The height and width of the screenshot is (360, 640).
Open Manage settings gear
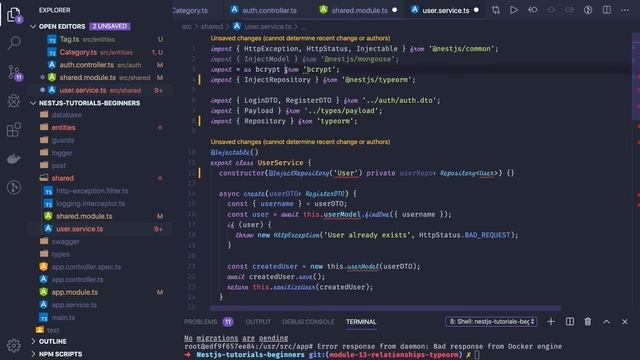14,346
